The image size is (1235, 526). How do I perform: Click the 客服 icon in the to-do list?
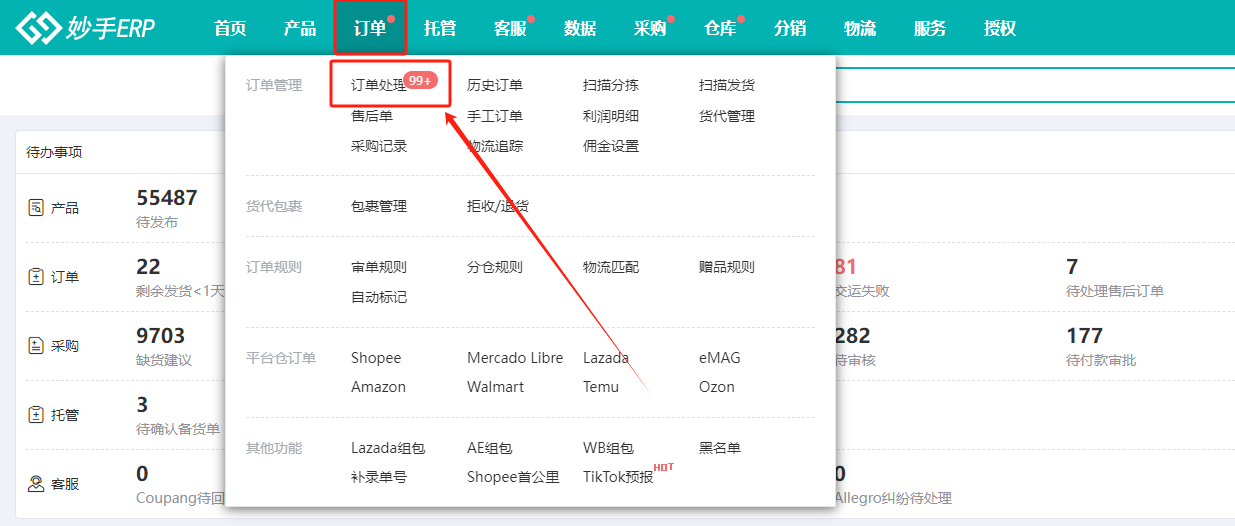point(36,484)
